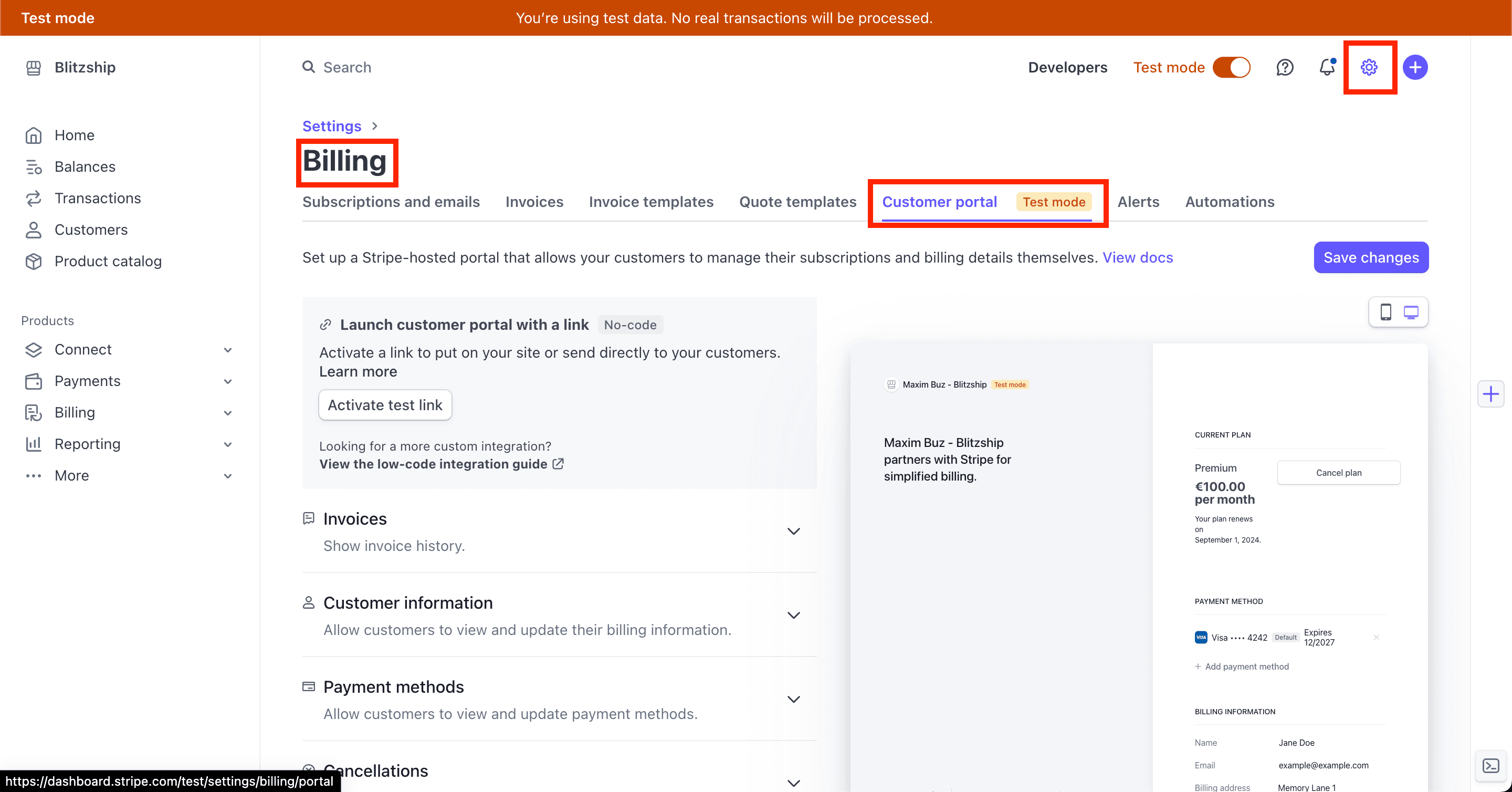Click into the Search field
1512x792 pixels.
pyautogui.click(x=347, y=67)
